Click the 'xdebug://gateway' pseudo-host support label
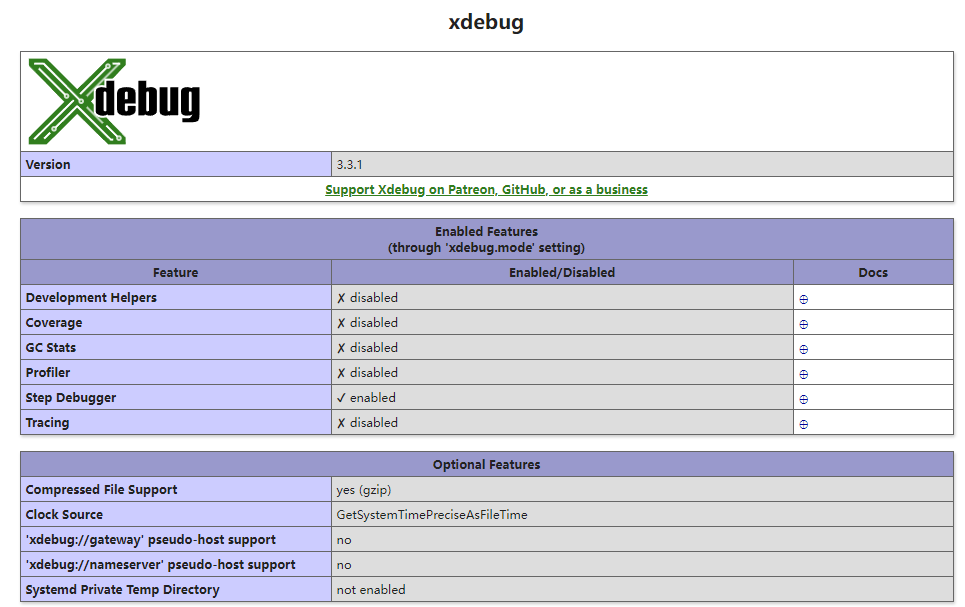This screenshot has height=607, width=965. point(150,539)
